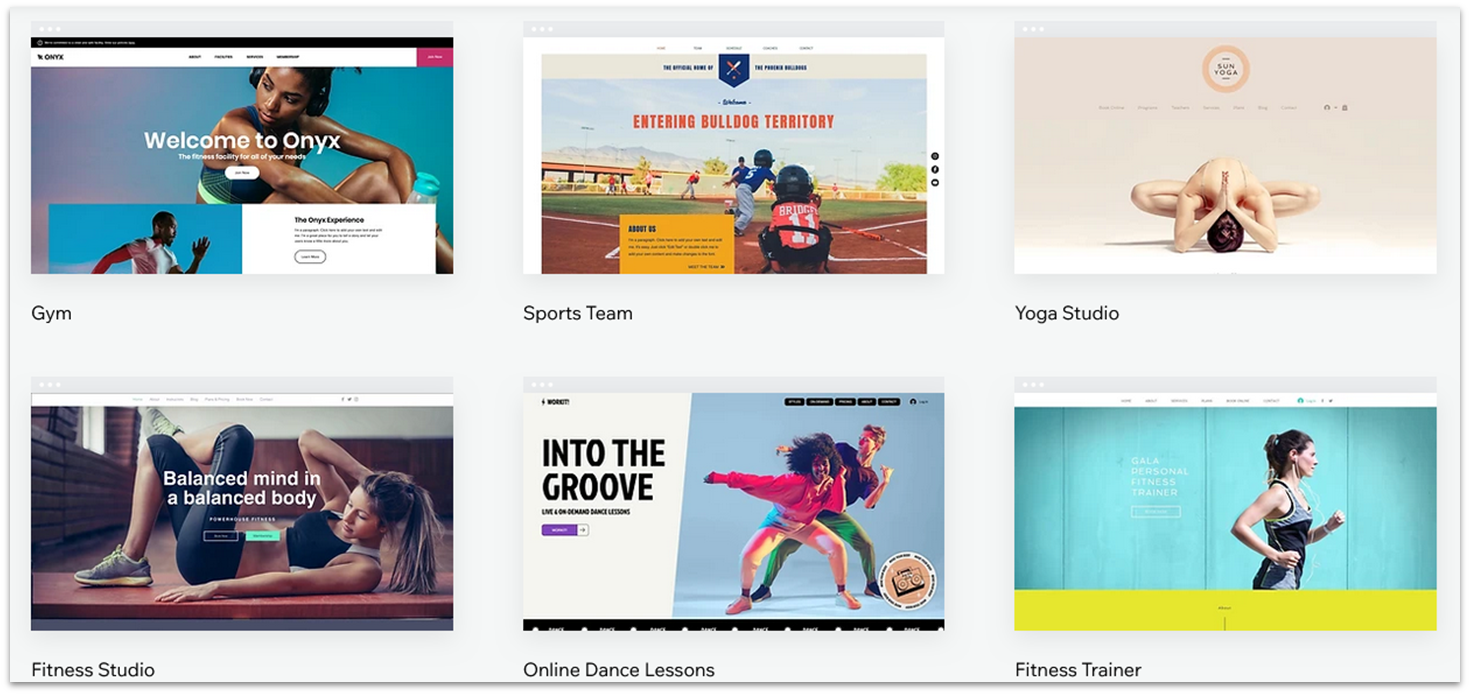Click the Twitter icon in the Fitness Trainer header
Viewport: 1470px width, 695px height.
1331,398
